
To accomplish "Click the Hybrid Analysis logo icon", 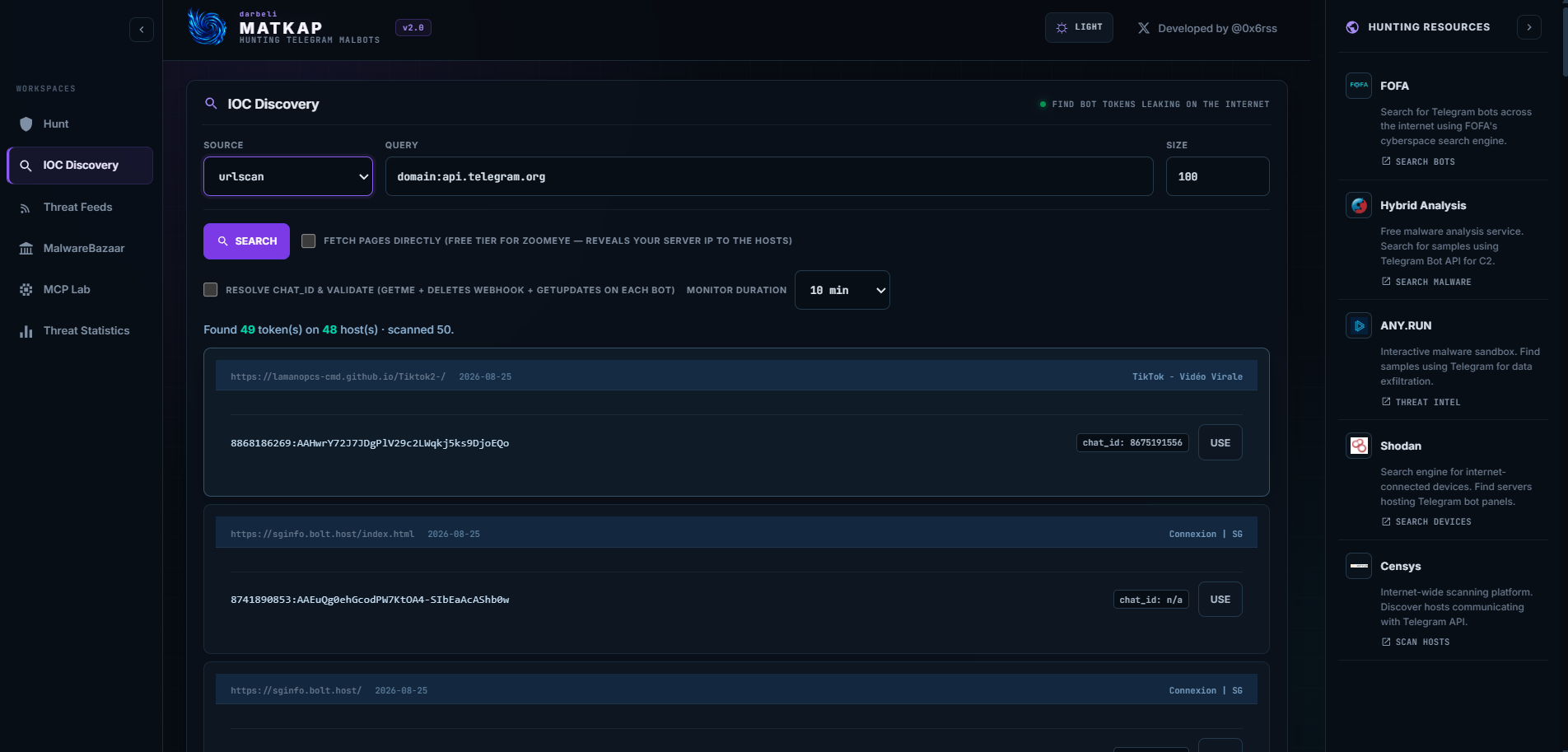I will [x=1359, y=205].
